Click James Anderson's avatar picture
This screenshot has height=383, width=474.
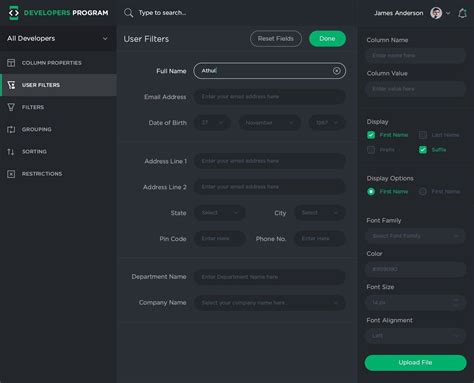(436, 13)
